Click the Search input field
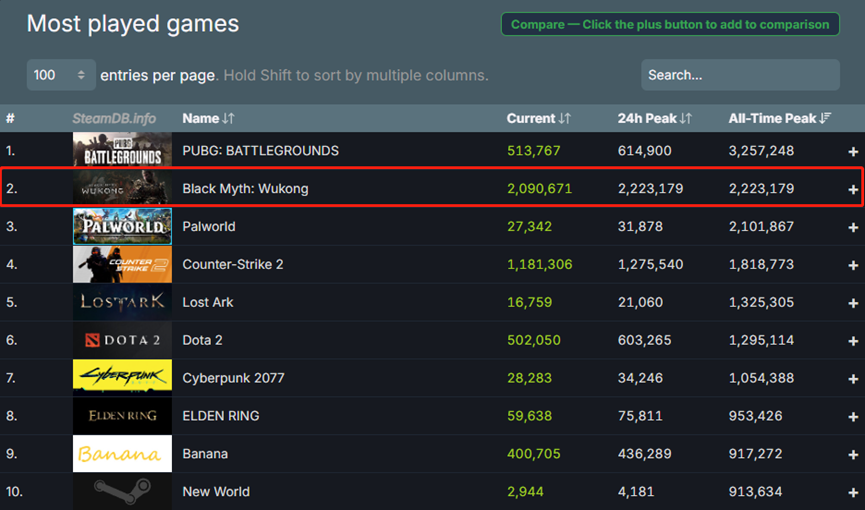The image size is (865, 510). click(740, 75)
